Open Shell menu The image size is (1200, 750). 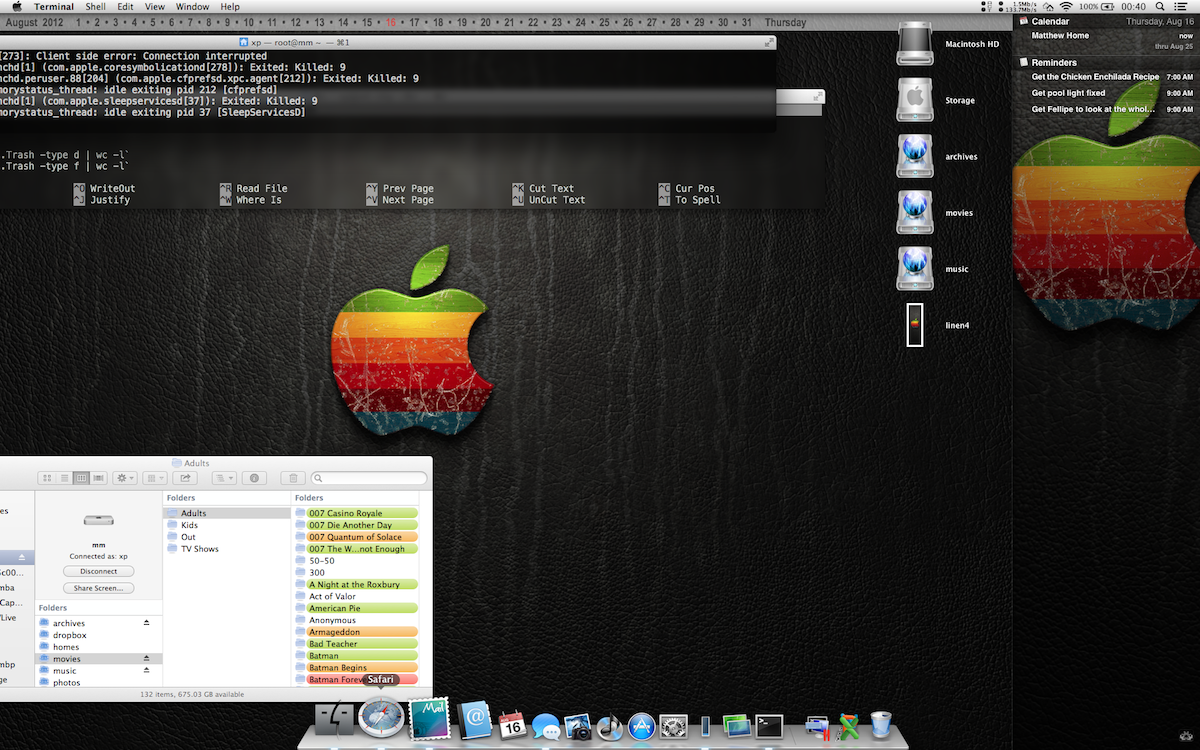(95, 6)
